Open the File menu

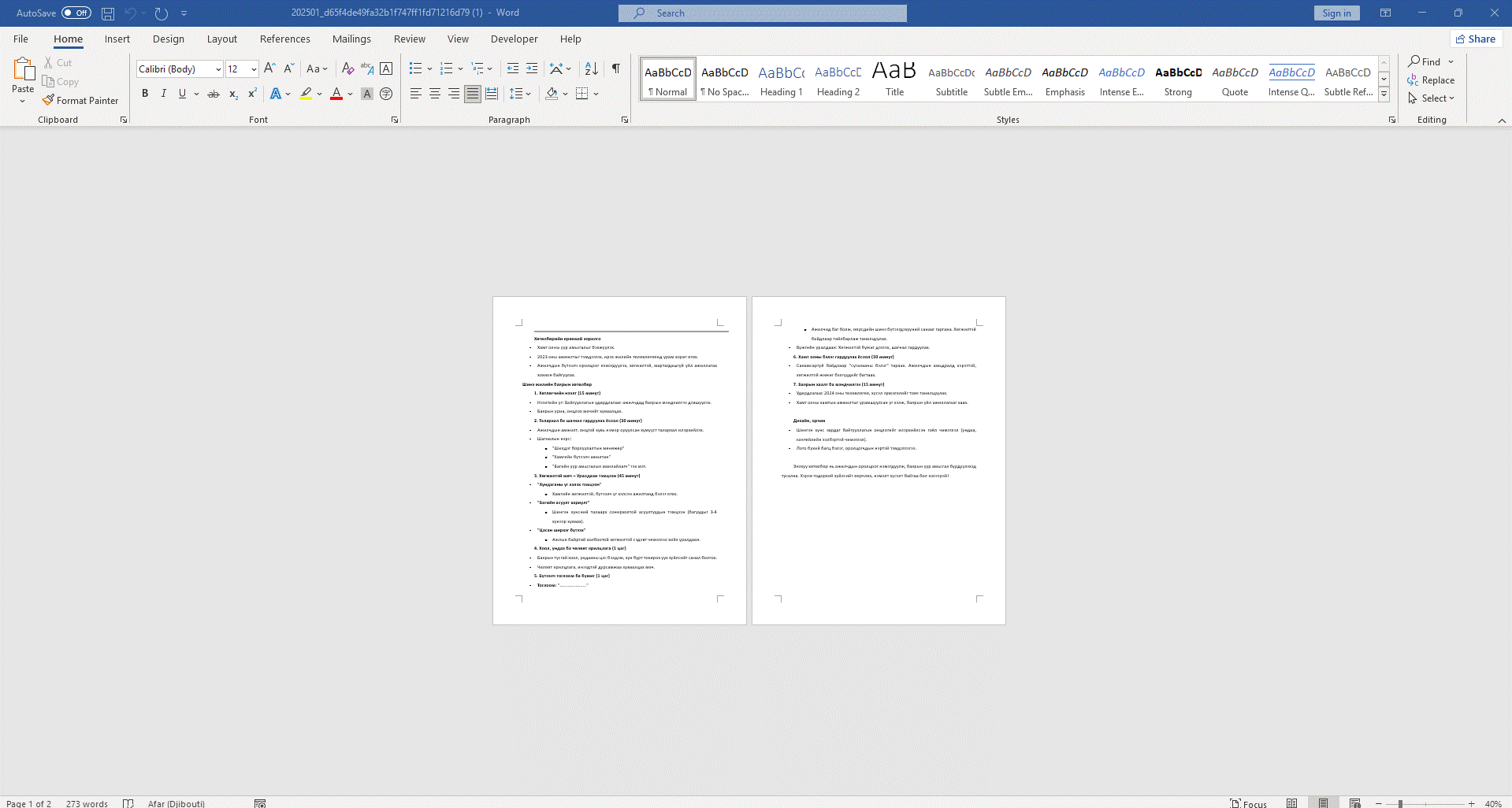point(21,39)
